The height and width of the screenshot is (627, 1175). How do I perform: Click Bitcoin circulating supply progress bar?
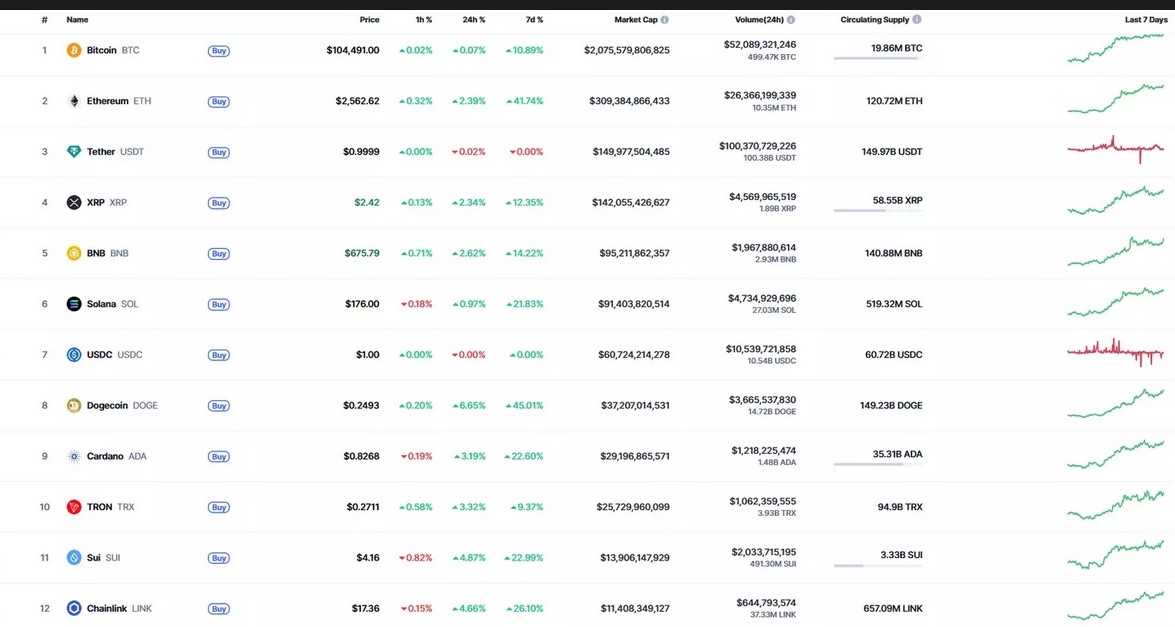click(877, 59)
